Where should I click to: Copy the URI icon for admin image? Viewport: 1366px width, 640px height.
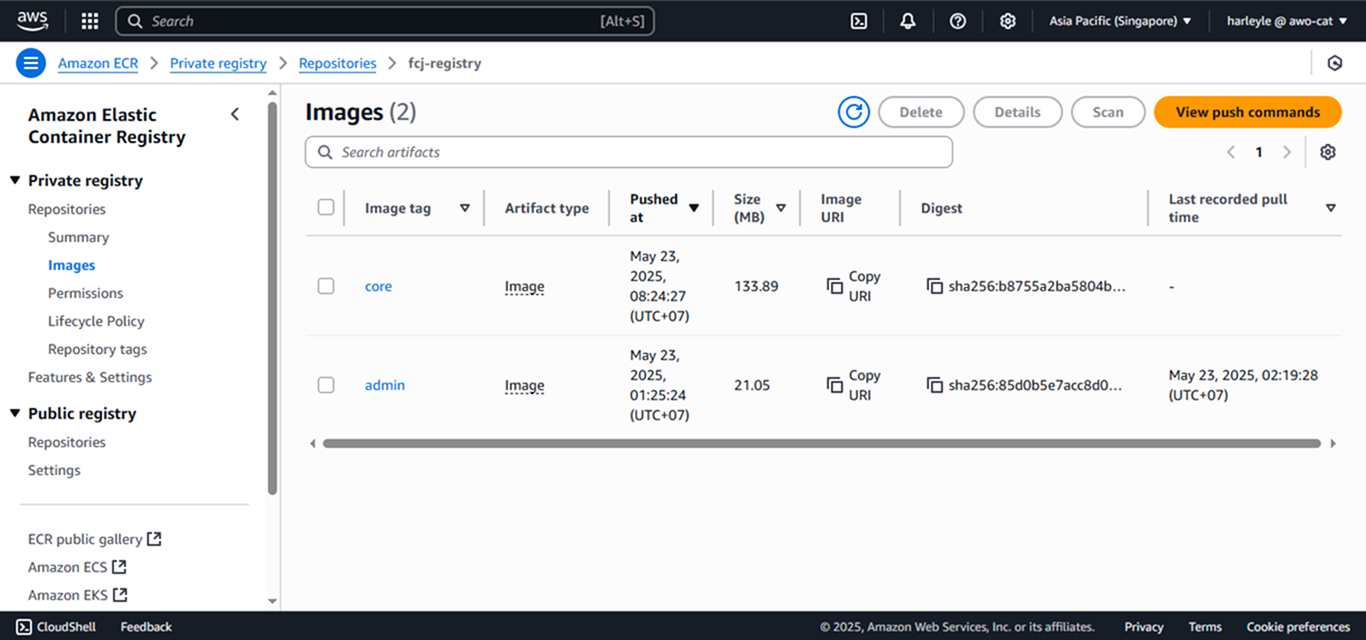point(835,385)
